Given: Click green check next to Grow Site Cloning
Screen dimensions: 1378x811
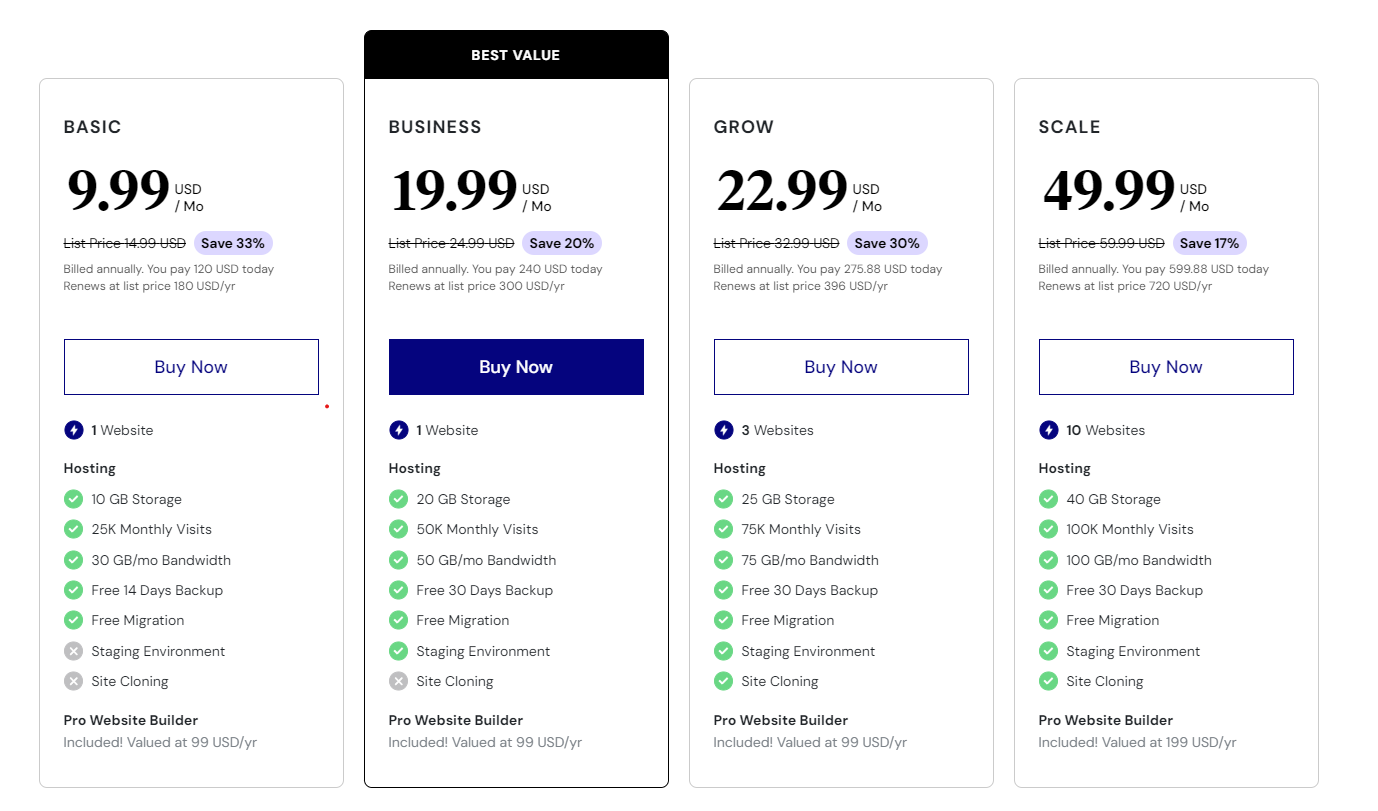Looking at the screenshot, I should tap(723, 681).
